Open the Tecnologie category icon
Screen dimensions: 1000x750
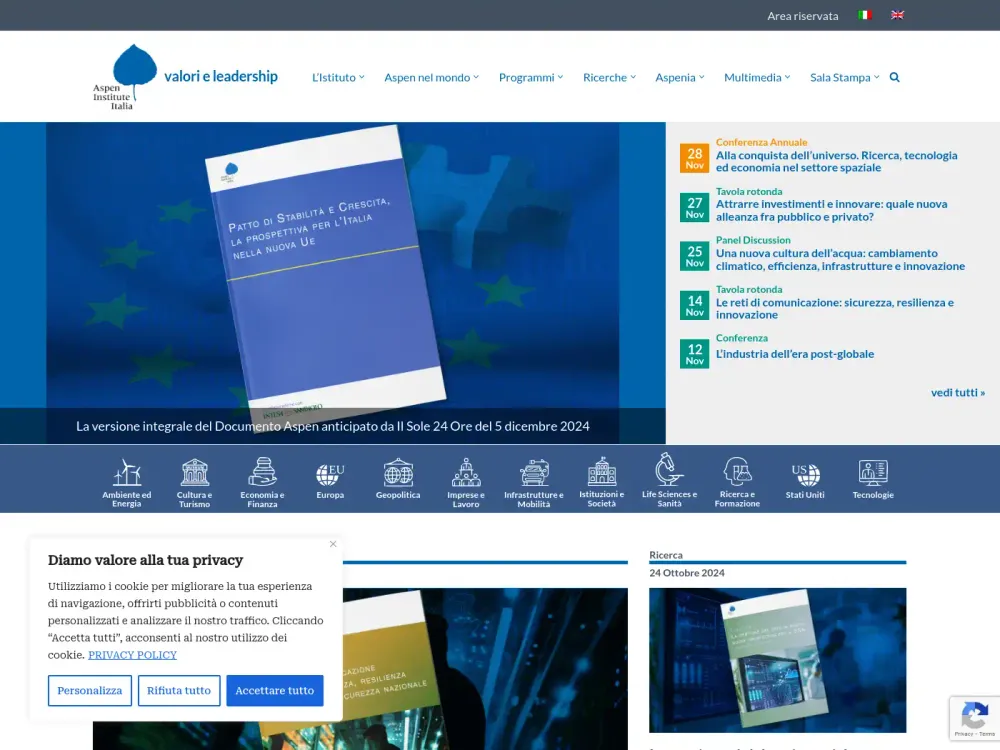click(x=872, y=472)
